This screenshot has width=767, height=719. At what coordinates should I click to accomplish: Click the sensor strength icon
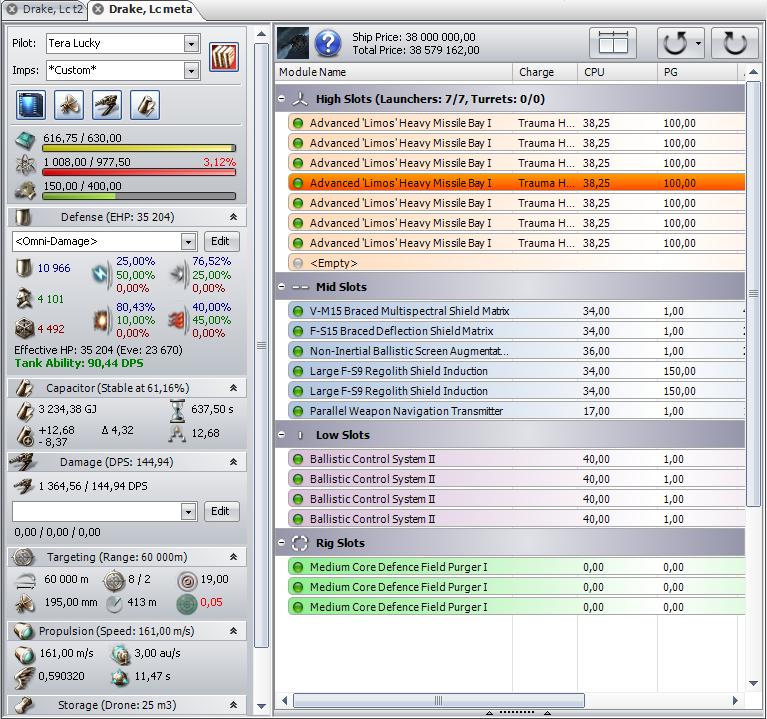click(187, 581)
